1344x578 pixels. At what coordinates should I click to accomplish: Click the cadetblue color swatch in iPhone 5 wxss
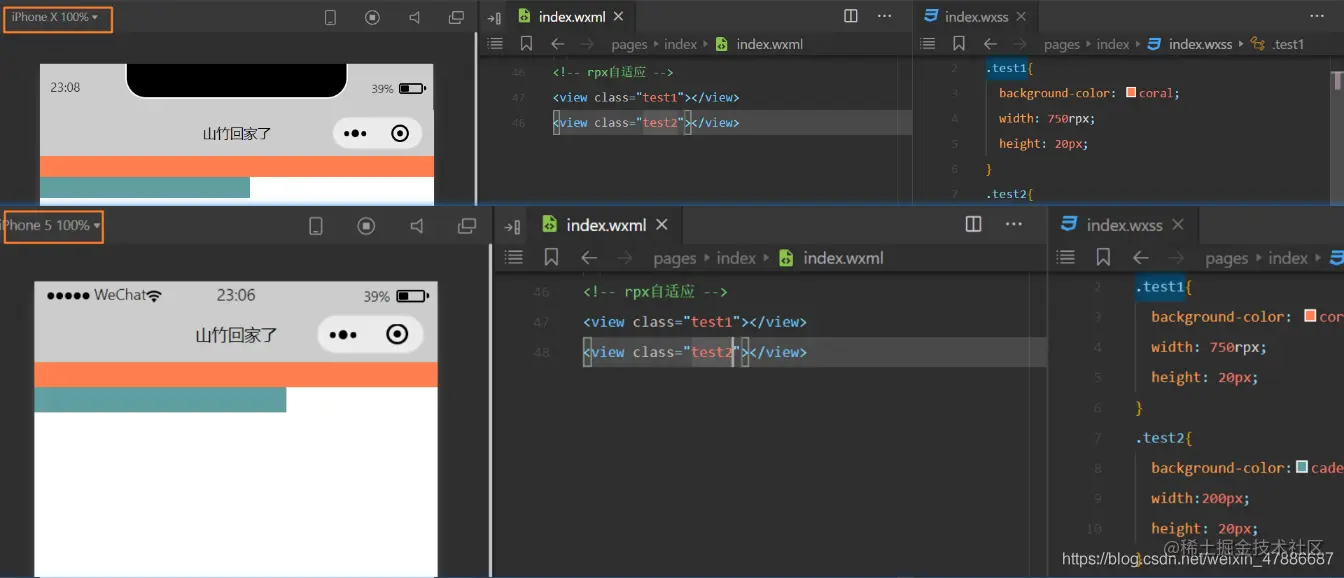(1302, 467)
